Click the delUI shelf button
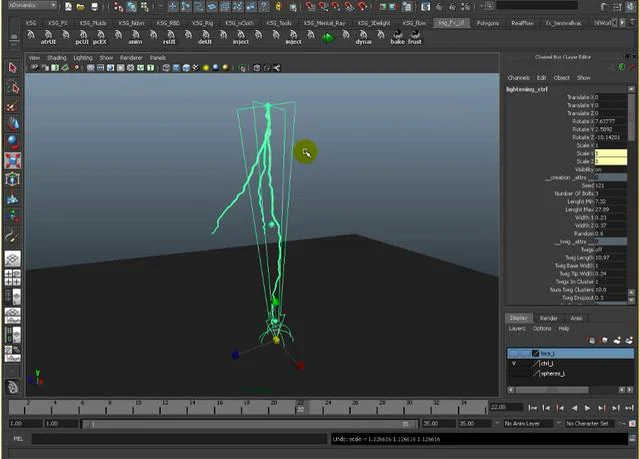 pyautogui.click(x=205, y=37)
